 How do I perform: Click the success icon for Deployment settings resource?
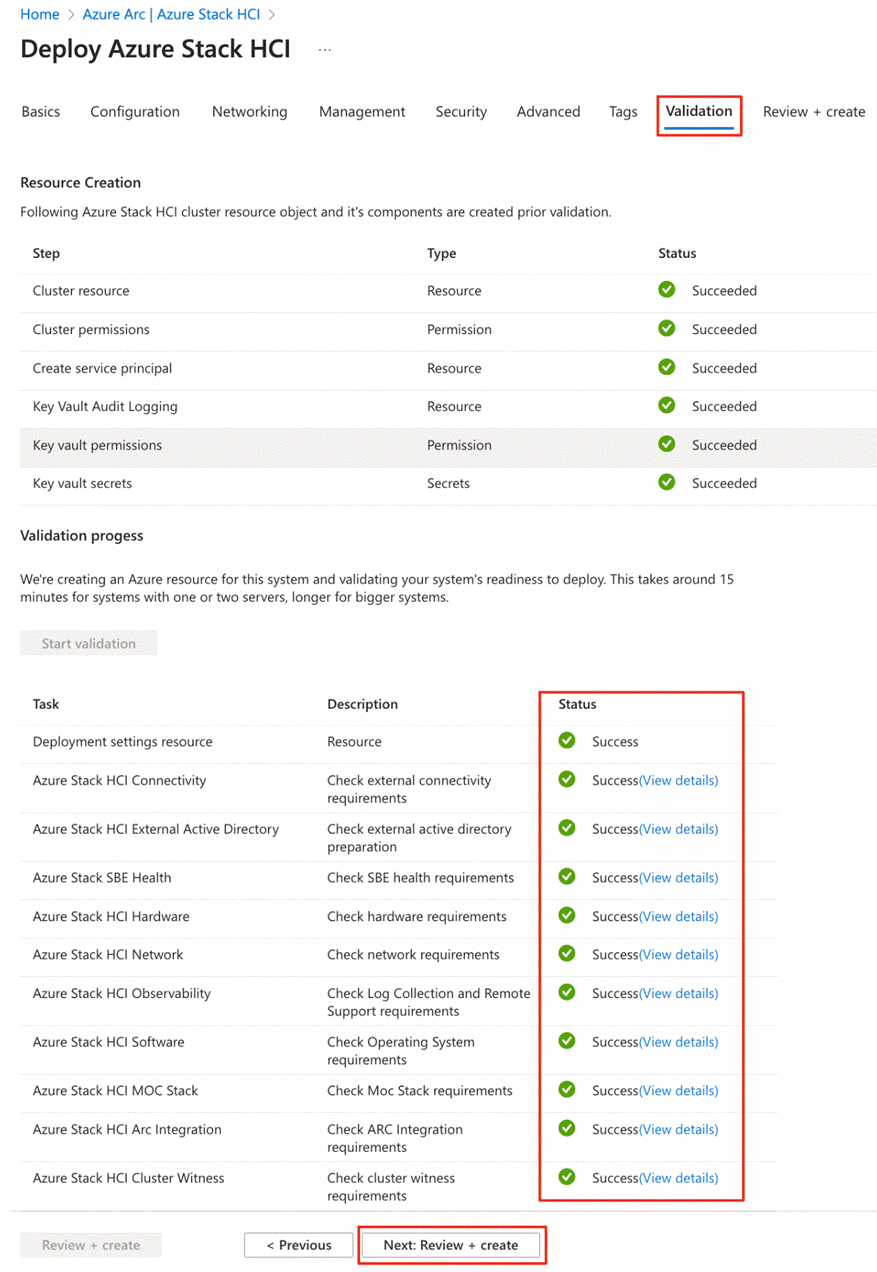[x=567, y=741]
